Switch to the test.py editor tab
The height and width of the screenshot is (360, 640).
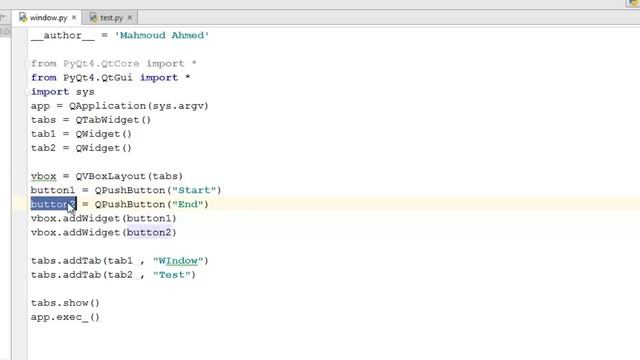[111, 18]
